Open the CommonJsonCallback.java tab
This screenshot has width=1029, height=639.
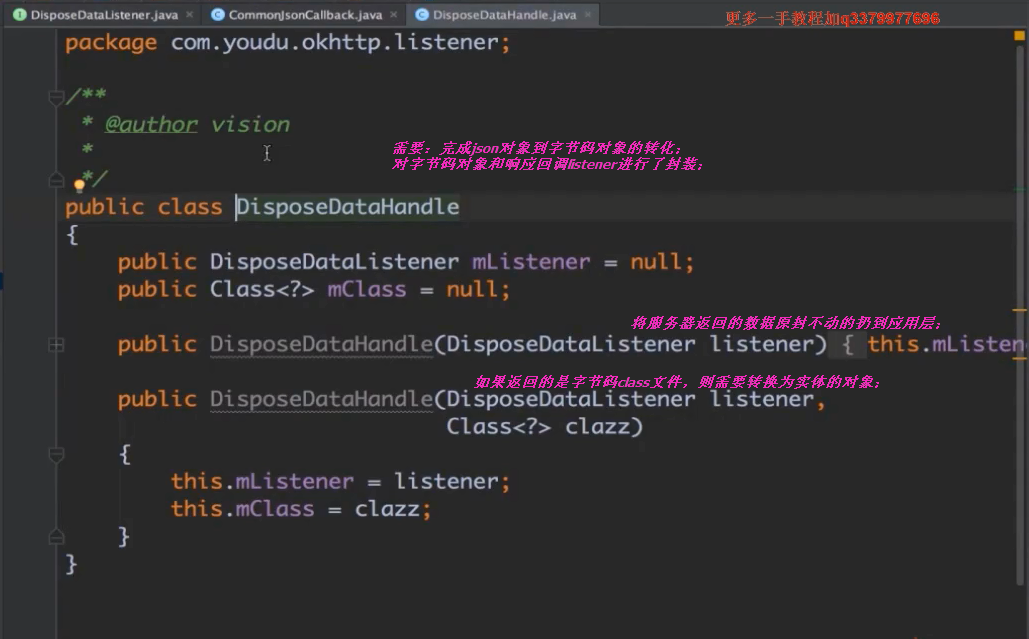coord(304,15)
